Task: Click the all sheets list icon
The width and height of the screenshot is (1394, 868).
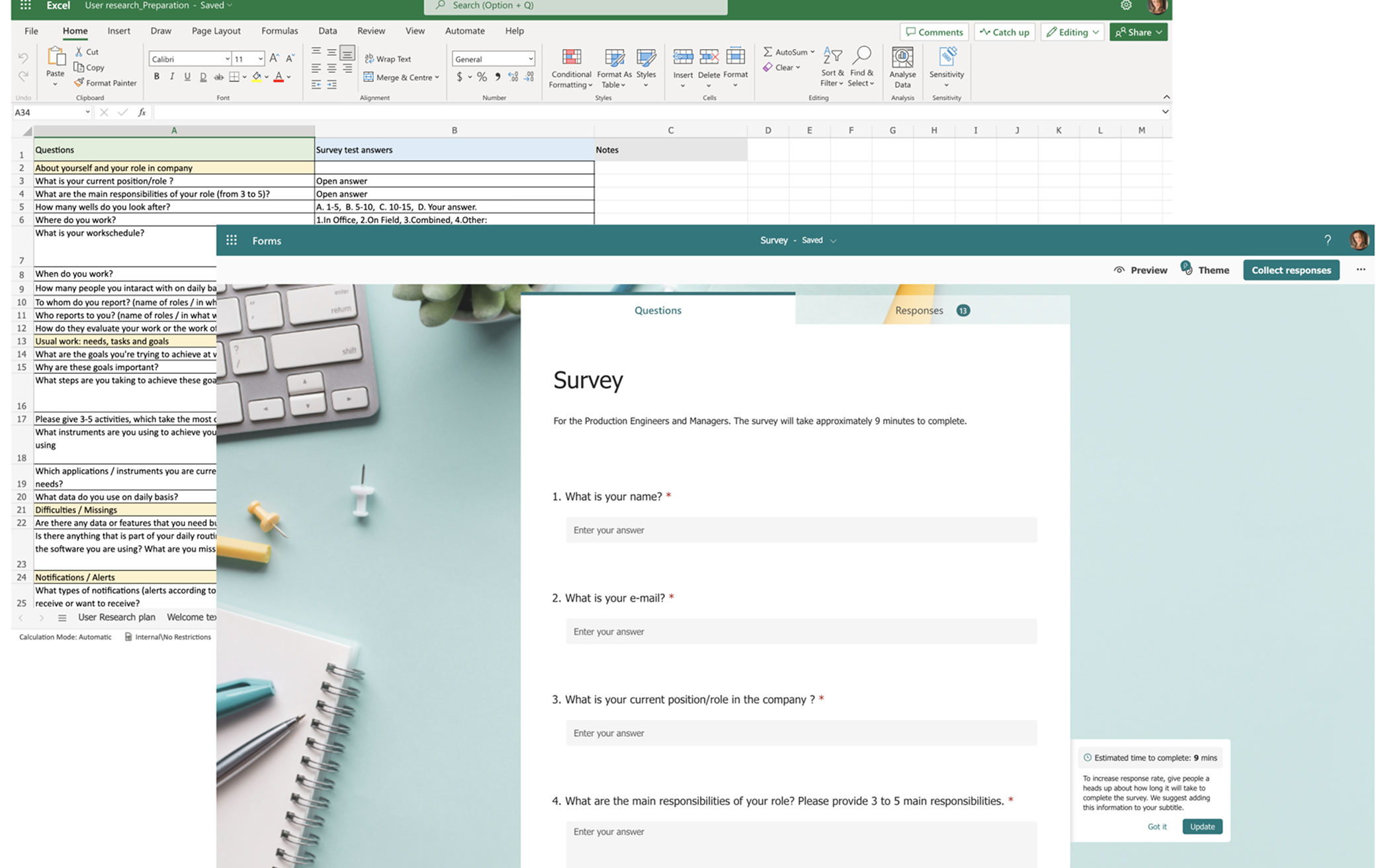Action: click(x=62, y=617)
